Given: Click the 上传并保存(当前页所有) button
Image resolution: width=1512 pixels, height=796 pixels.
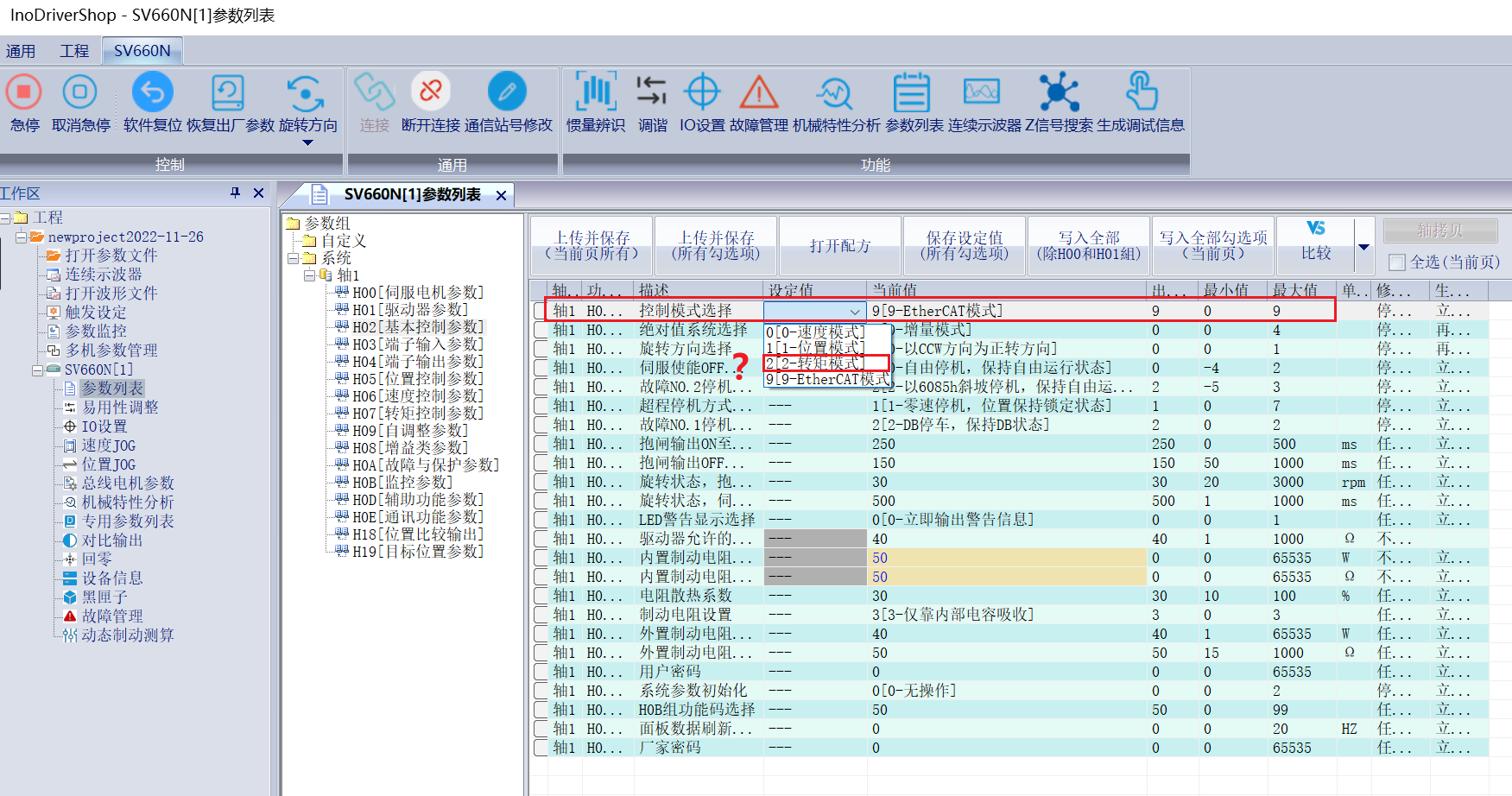Looking at the screenshot, I should pos(592,245).
